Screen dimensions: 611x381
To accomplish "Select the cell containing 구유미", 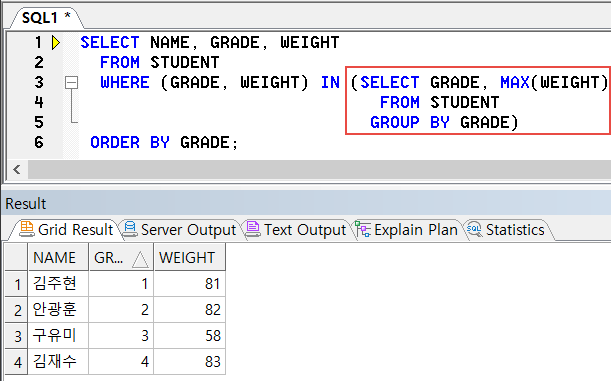I will pos(58,335).
